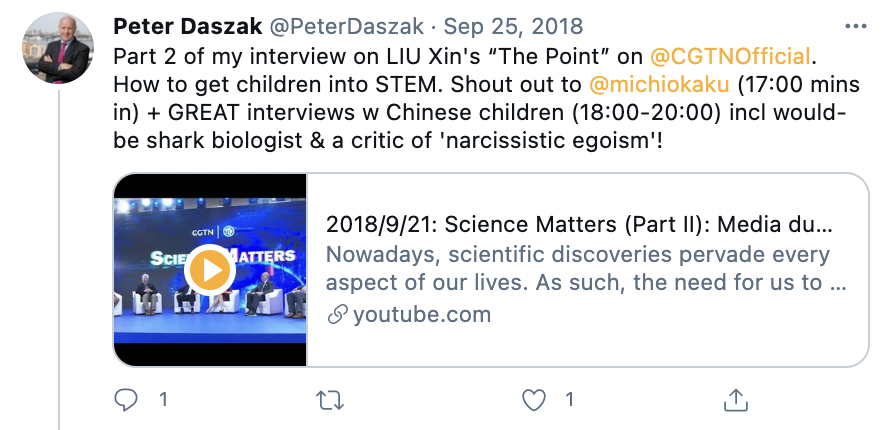Open the three-dot more options menu
This screenshot has width=890, height=430.
pyautogui.click(x=856, y=24)
